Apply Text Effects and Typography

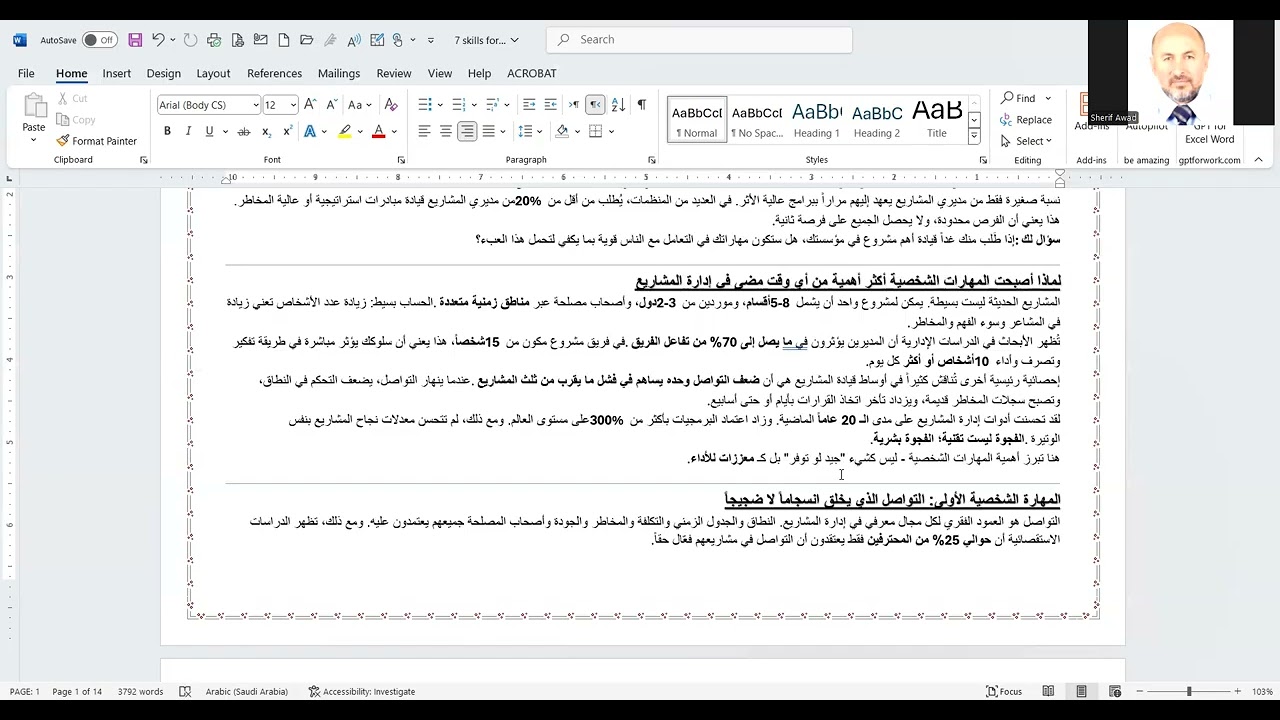pos(310,131)
